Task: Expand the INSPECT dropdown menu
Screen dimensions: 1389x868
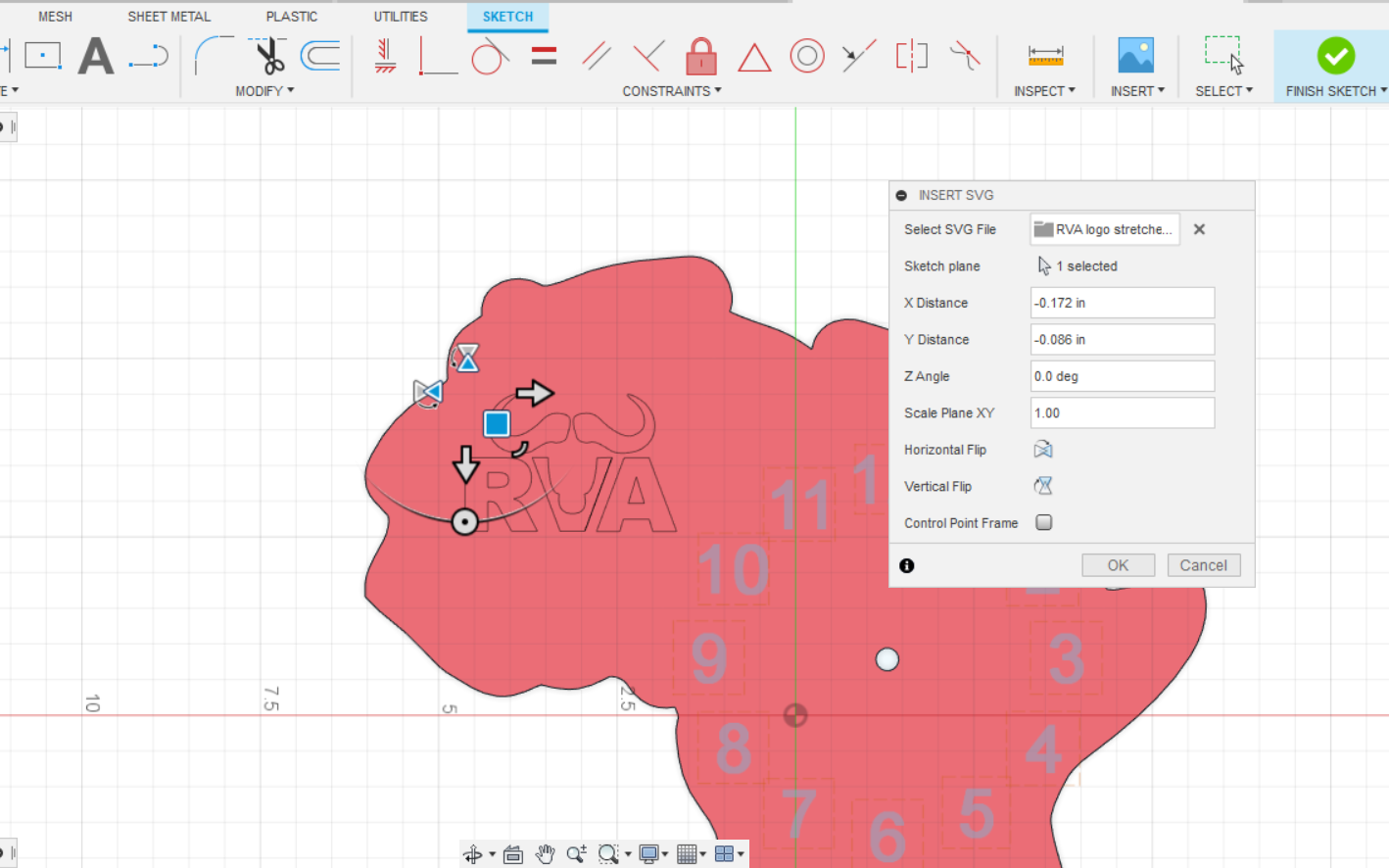Action: (1044, 90)
